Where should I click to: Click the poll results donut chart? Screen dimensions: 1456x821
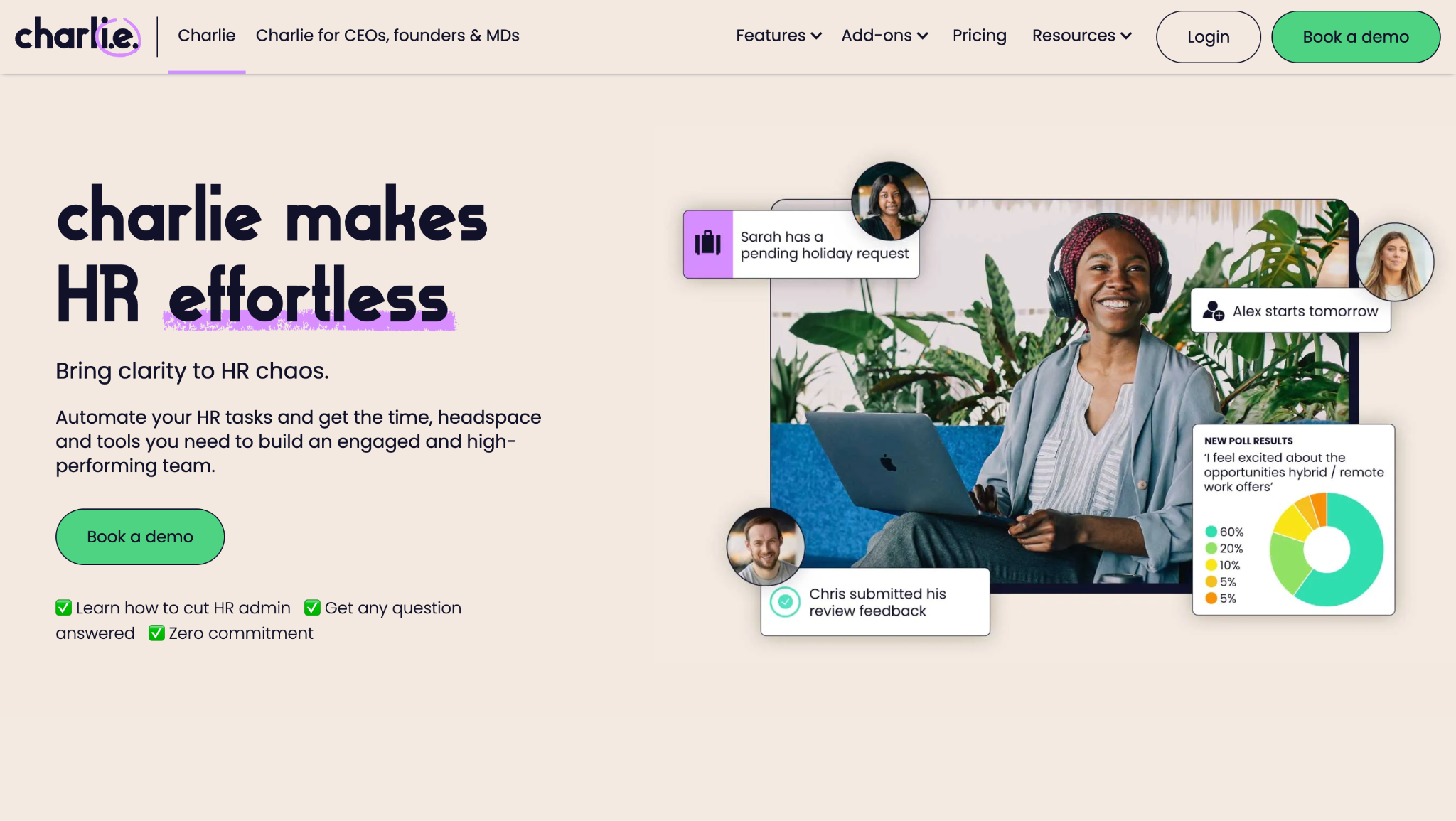pyautogui.click(x=1326, y=549)
